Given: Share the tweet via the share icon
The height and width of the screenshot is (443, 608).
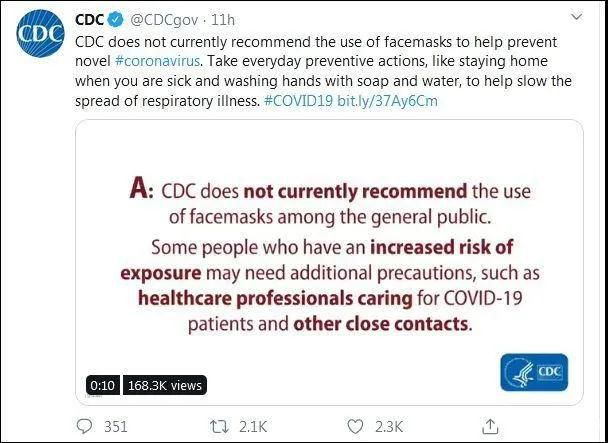Looking at the screenshot, I should pyautogui.click(x=489, y=426).
